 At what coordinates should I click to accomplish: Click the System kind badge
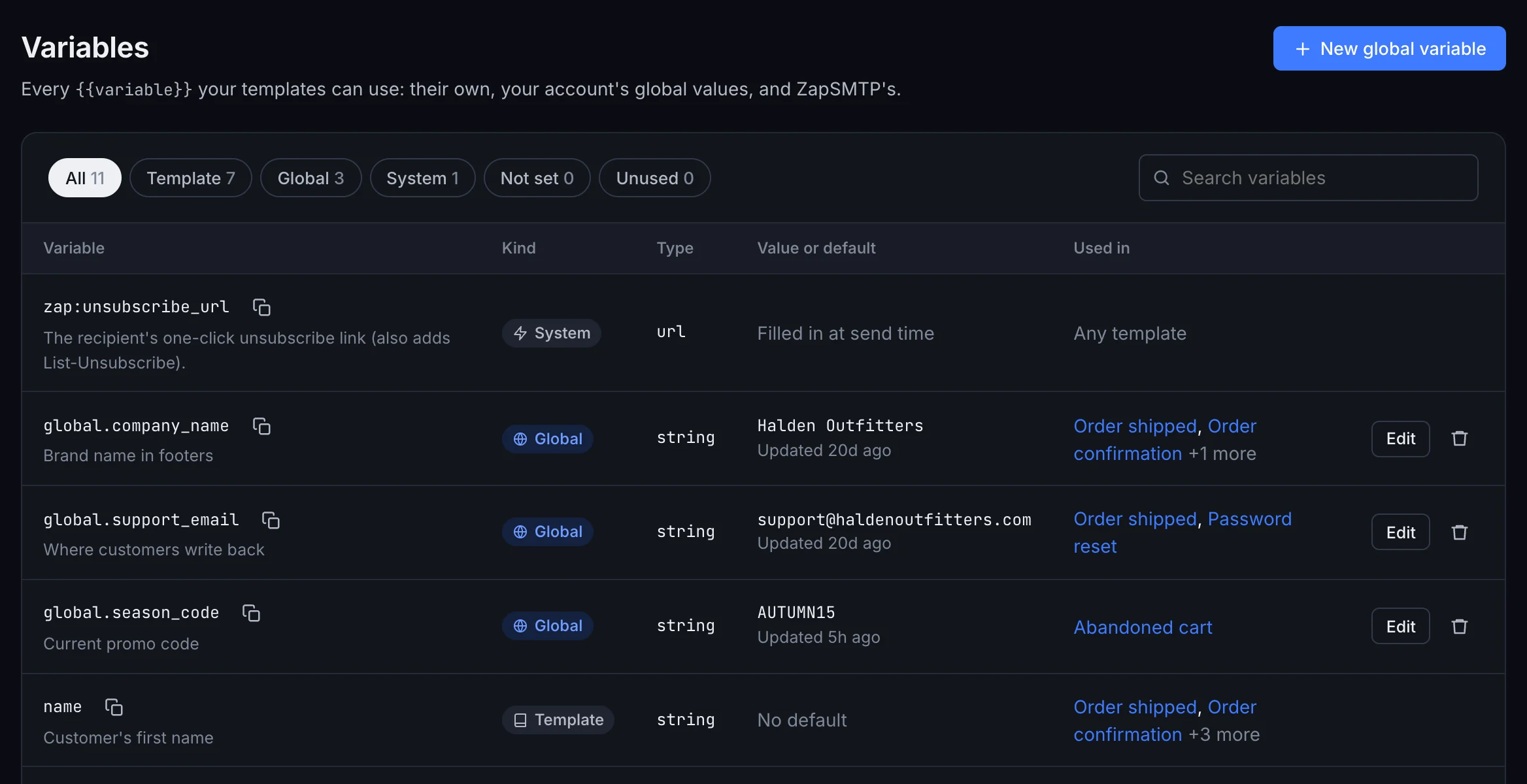pyautogui.click(x=551, y=333)
